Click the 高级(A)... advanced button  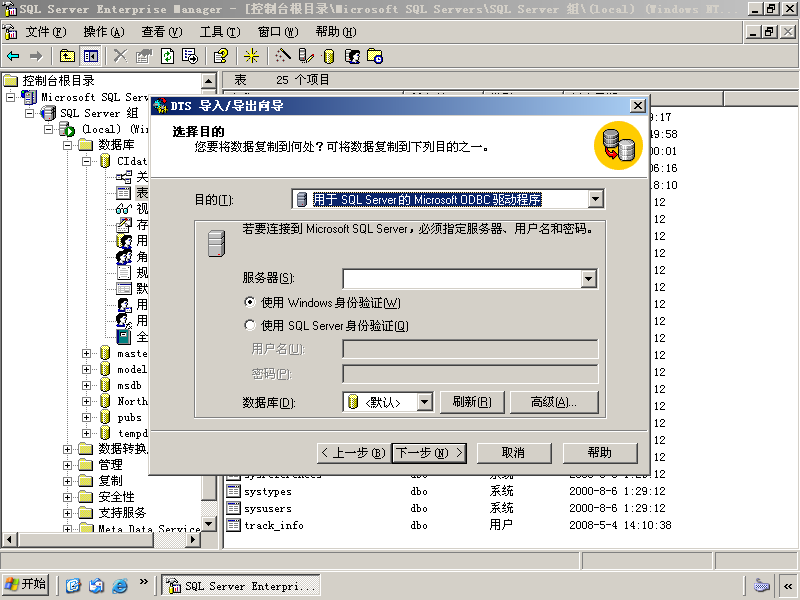[554, 402]
